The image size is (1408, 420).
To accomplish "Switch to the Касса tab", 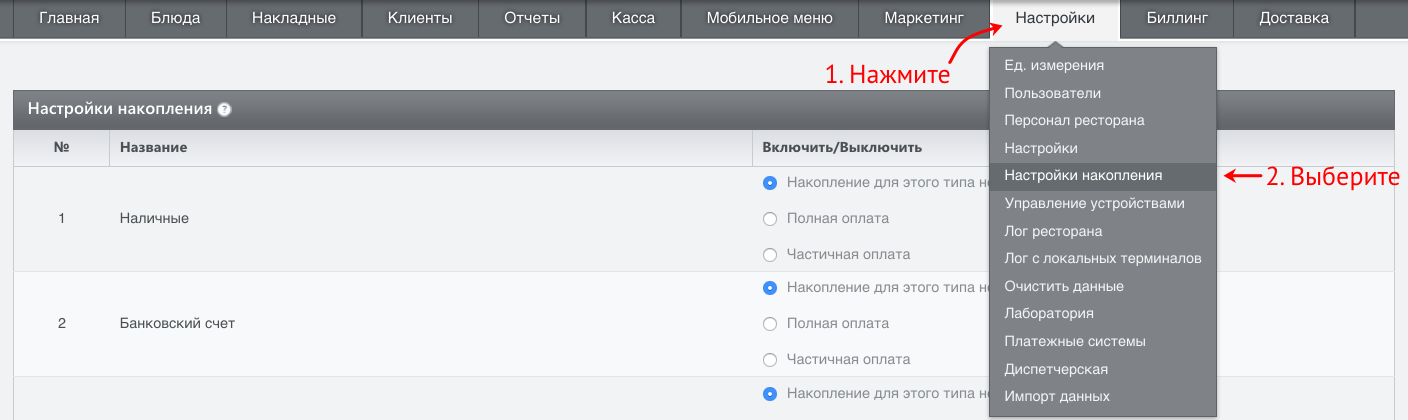I will coord(632,18).
